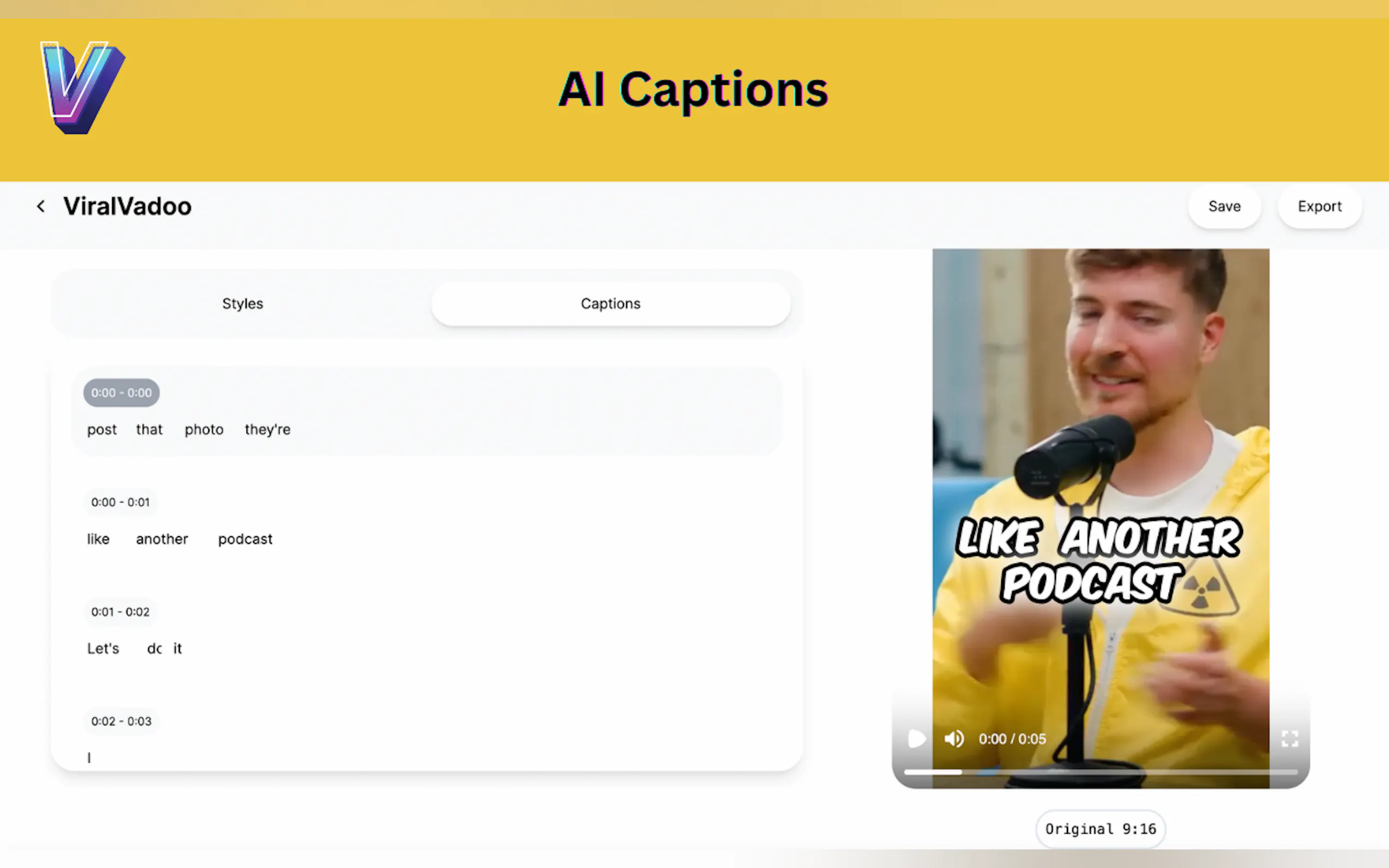This screenshot has width=1389, height=868.
Task: Click the caption word "Let's"
Action: pos(103,649)
